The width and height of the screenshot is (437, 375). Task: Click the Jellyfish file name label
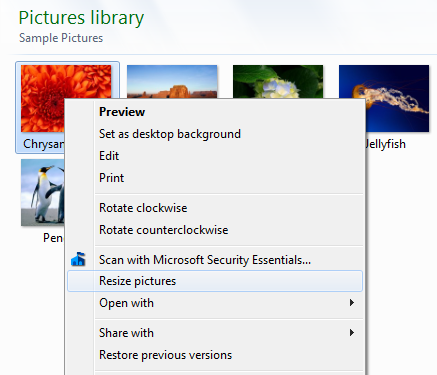[x=386, y=144]
